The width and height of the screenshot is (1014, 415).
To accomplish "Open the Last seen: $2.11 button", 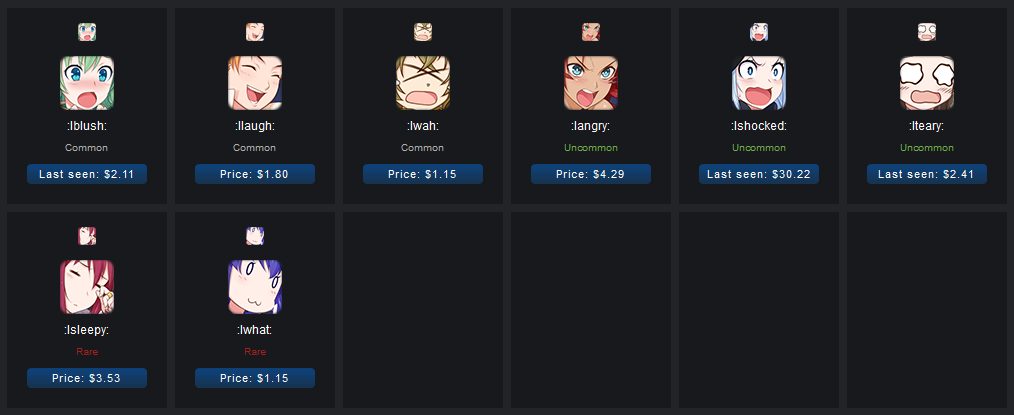I will coord(87,174).
